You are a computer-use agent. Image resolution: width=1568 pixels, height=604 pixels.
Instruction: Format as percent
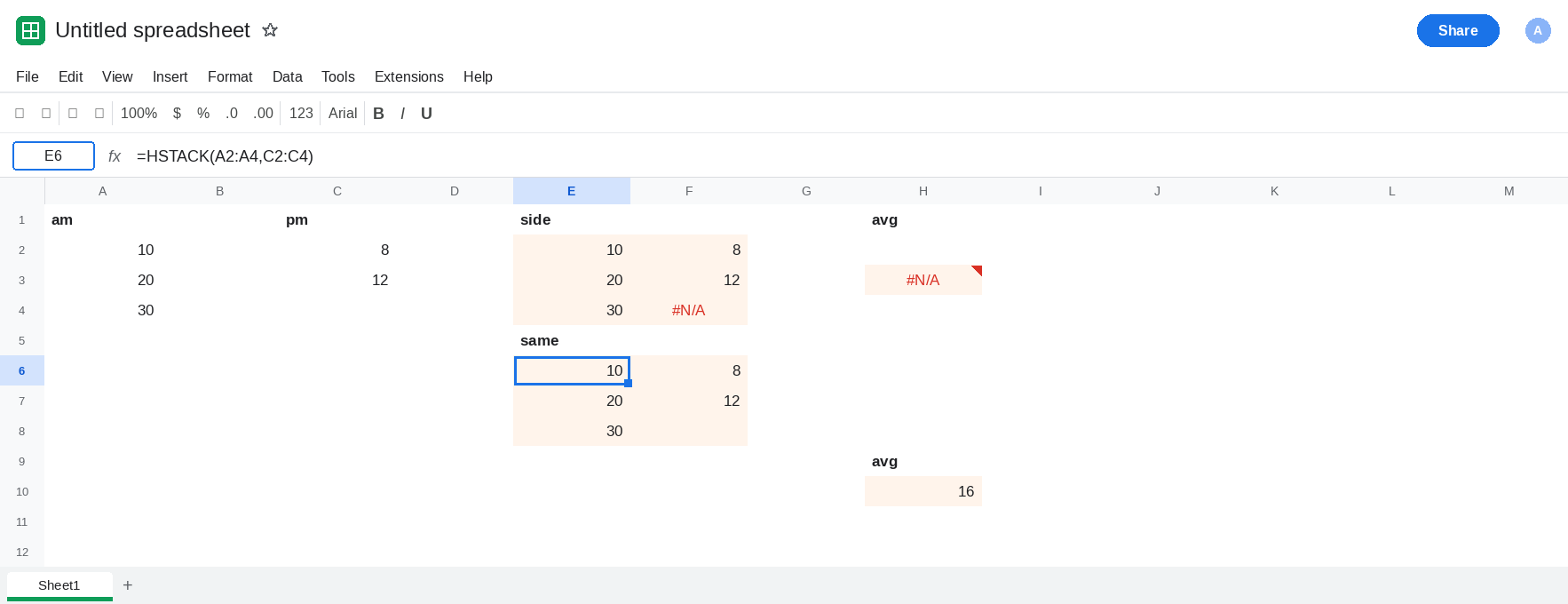203,114
